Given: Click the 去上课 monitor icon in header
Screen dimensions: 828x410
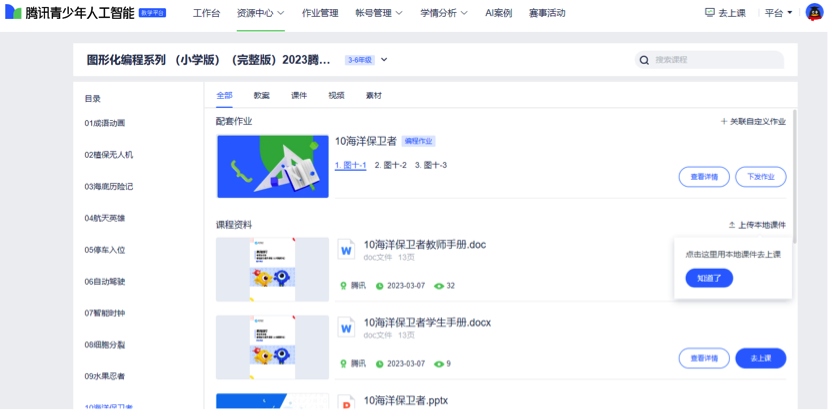Looking at the screenshot, I should click(x=710, y=13).
